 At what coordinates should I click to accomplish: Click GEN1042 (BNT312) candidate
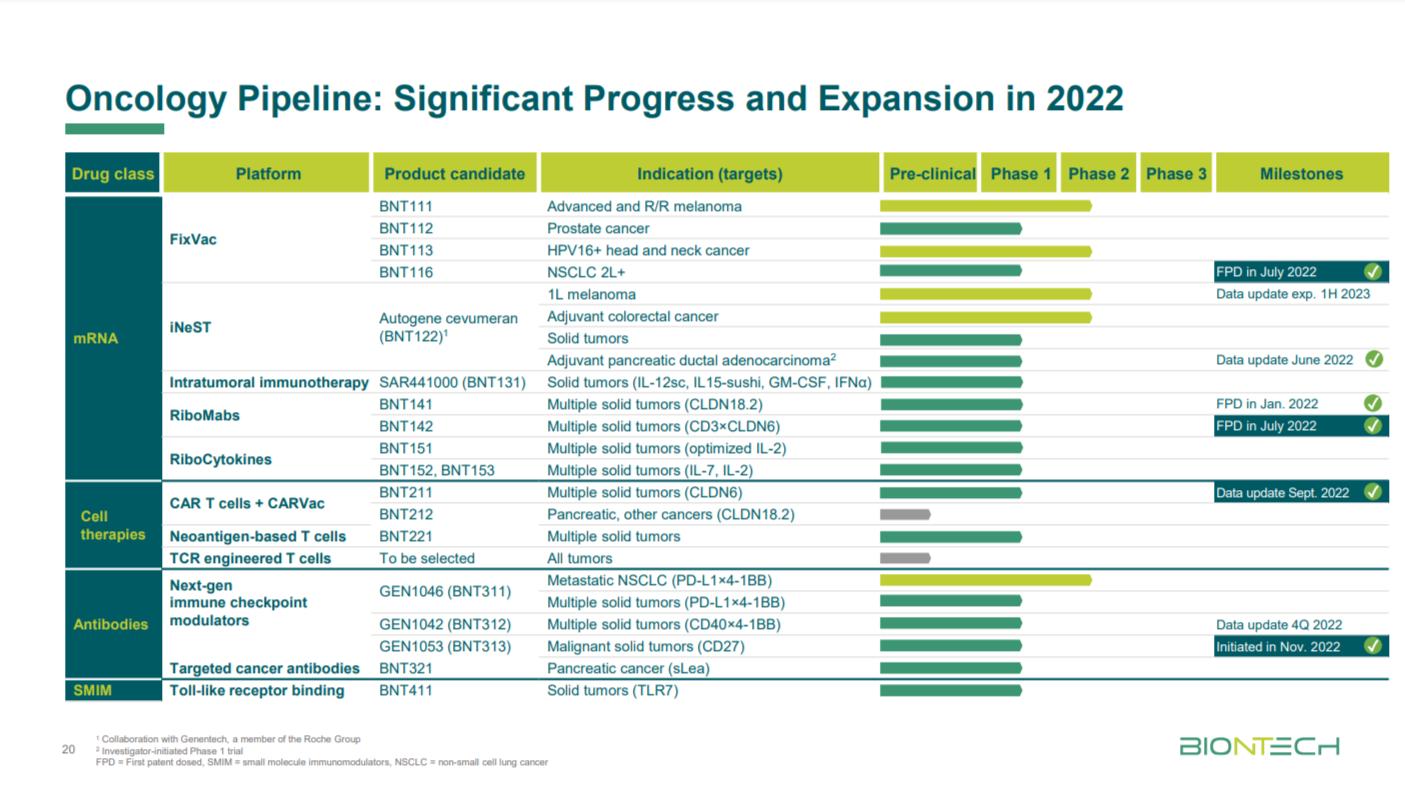(445, 624)
